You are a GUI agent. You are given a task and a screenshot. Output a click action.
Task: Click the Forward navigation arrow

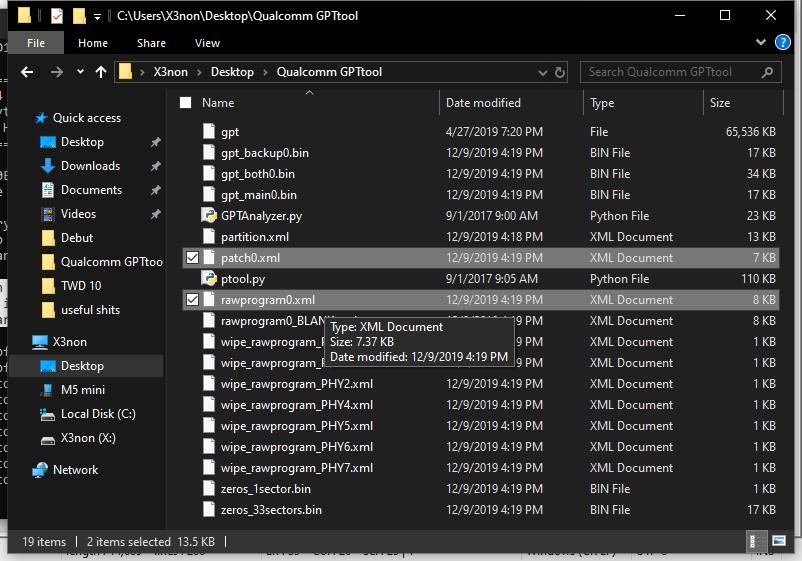click(57, 72)
